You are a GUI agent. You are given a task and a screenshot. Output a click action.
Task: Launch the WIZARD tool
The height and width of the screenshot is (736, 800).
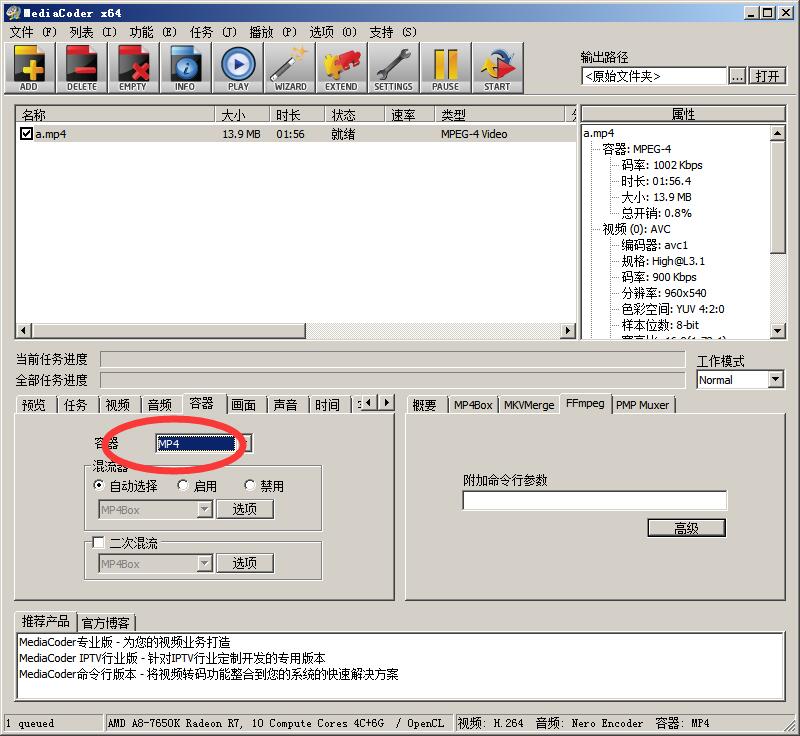[x=290, y=68]
